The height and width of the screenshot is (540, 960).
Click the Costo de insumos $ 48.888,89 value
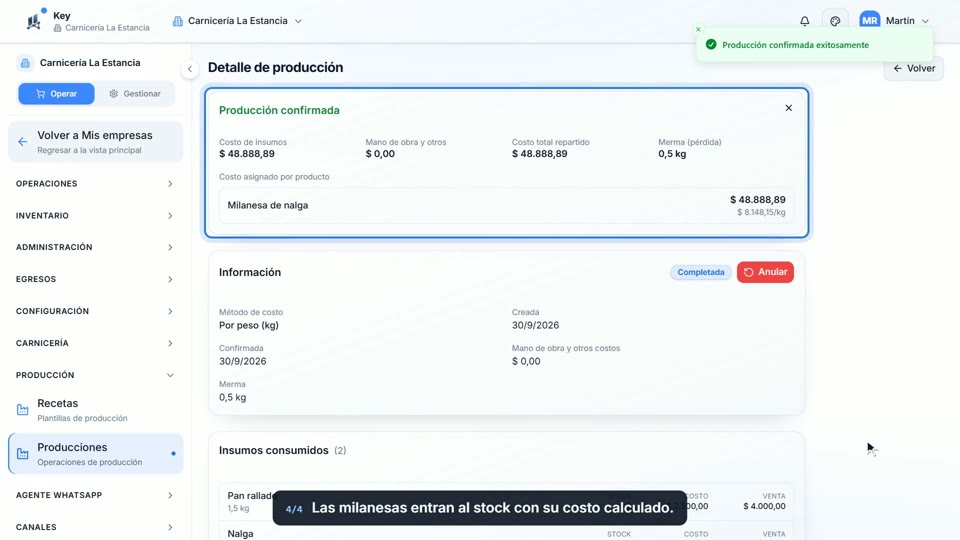247,154
